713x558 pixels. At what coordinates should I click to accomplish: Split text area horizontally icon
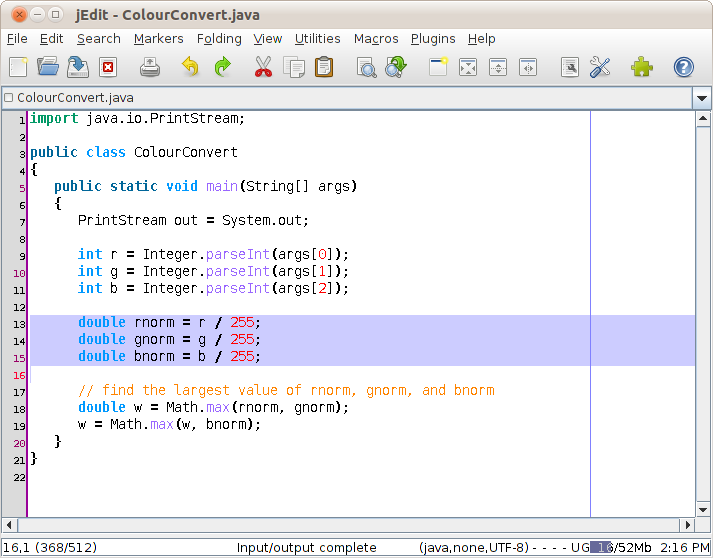point(498,67)
